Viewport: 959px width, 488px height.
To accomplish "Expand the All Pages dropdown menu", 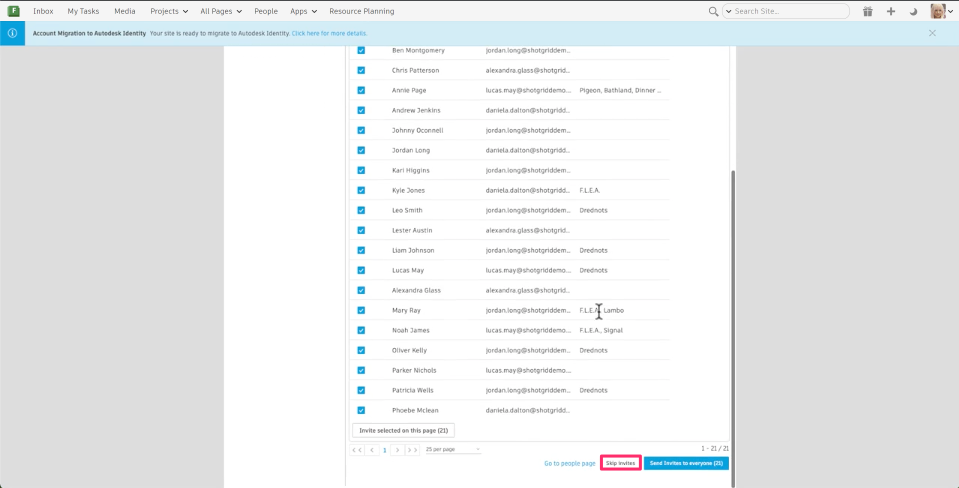I will pos(221,11).
